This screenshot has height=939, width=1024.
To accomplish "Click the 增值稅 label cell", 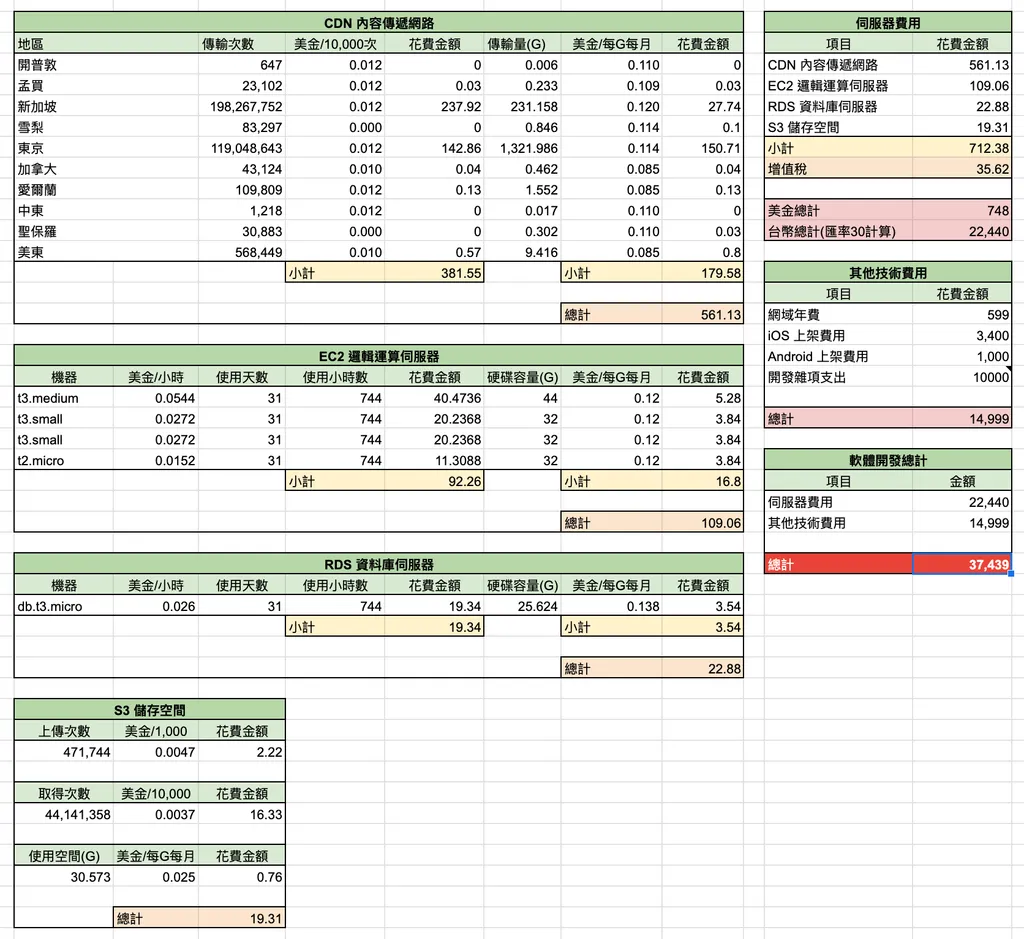I will coord(839,169).
